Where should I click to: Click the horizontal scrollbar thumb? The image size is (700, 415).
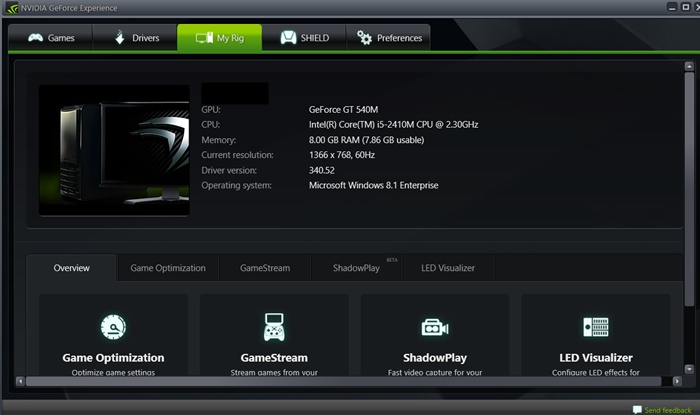point(343,381)
